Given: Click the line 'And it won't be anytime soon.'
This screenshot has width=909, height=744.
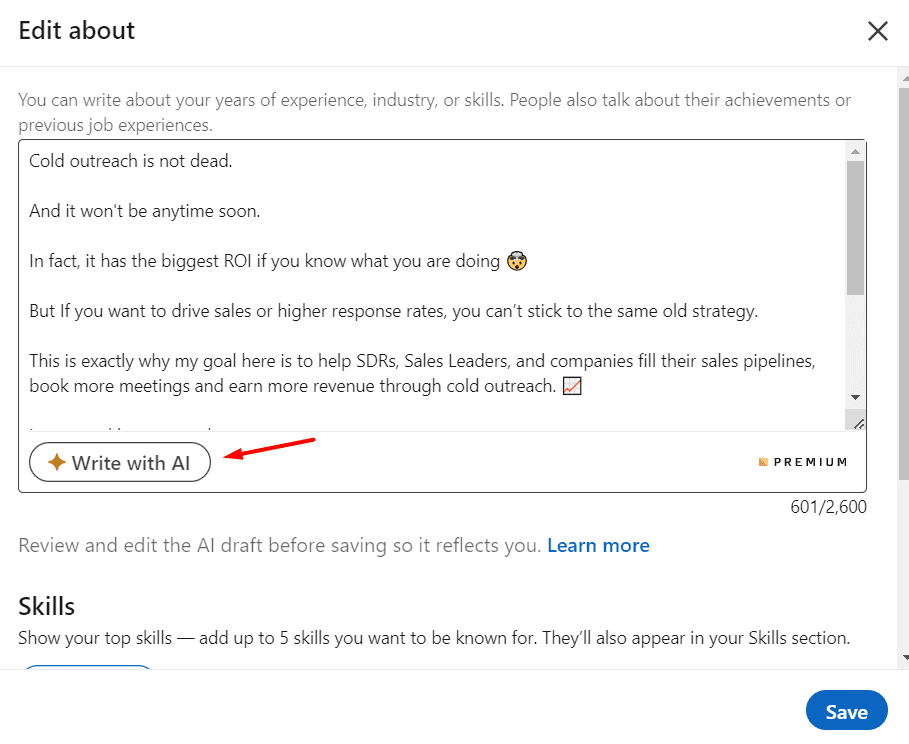Looking at the screenshot, I should [144, 211].
